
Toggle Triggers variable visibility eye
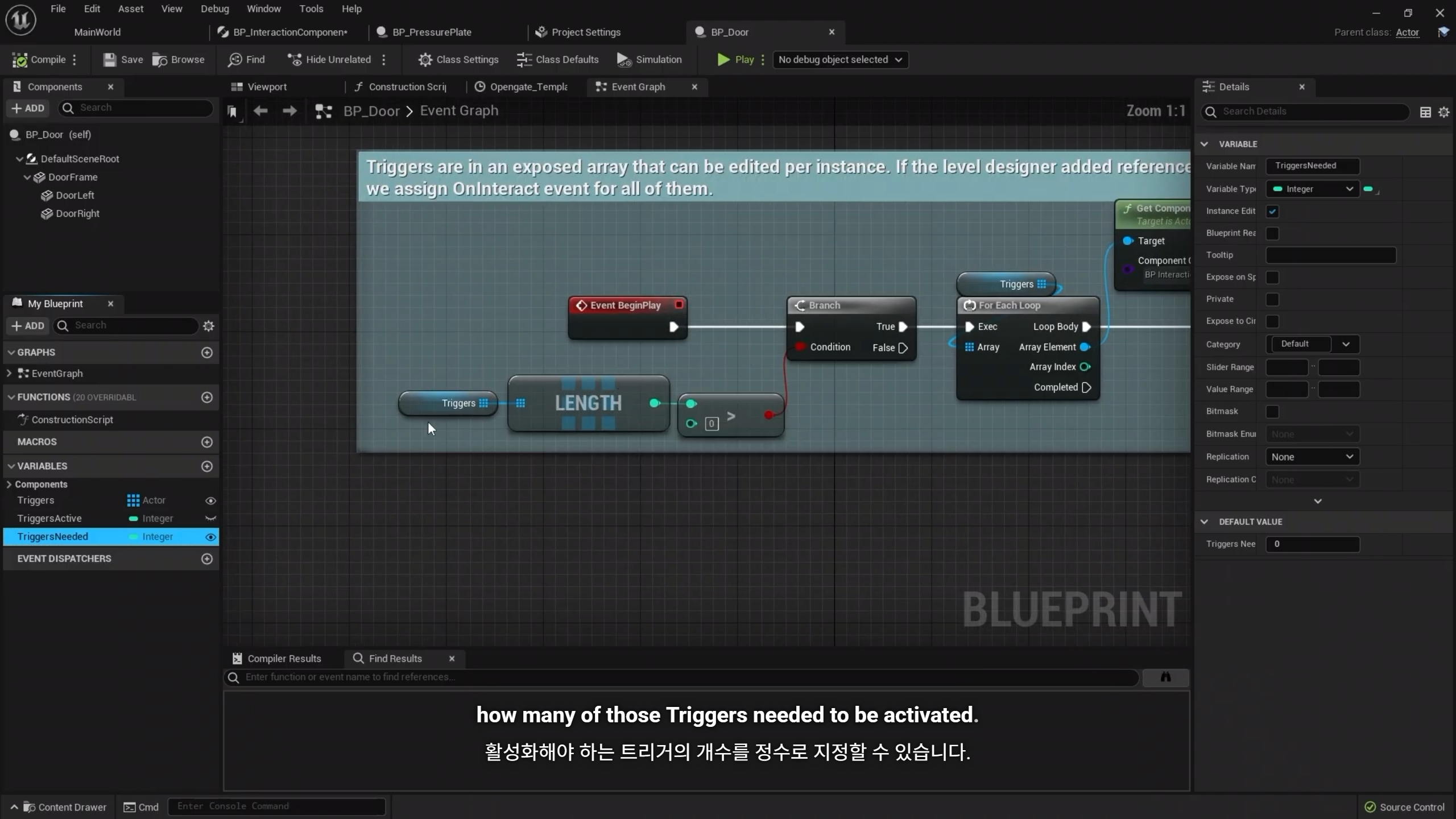click(x=210, y=501)
